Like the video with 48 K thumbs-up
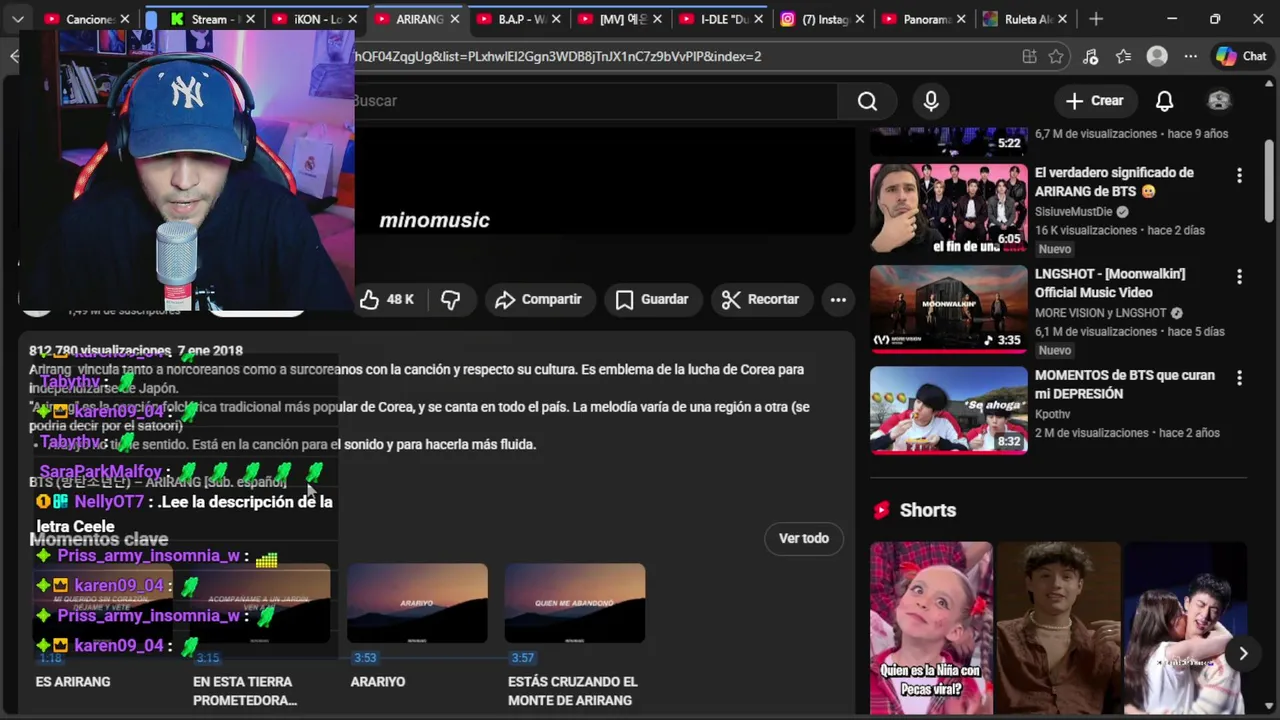The height and width of the screenshot is (720, 1280). point(388,299)
